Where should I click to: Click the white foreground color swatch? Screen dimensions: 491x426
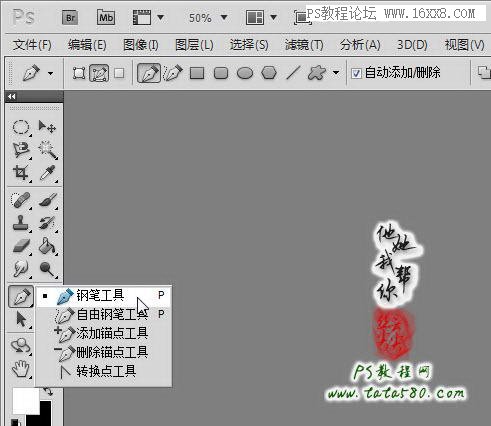pos(26,400)
